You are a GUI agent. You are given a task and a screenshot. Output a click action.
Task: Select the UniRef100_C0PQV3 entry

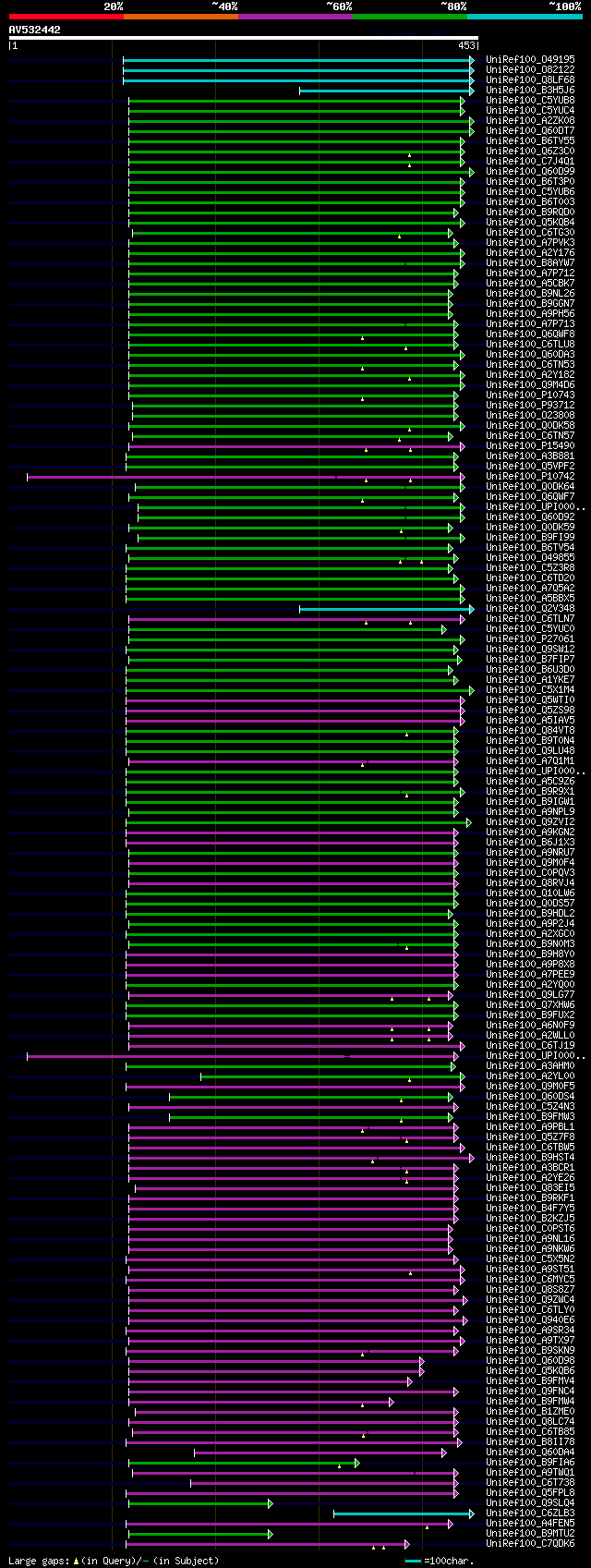(x=530, y=873)
